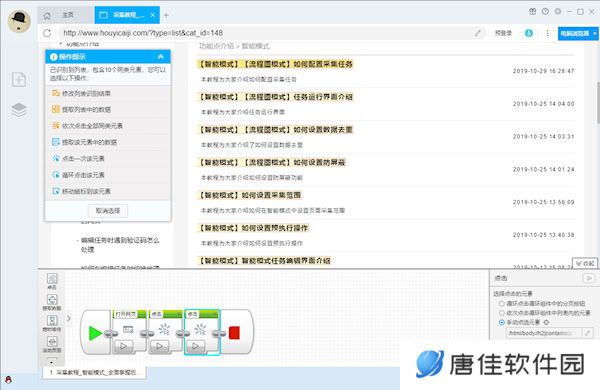Show more components with down arrow
Image resolution: width=600 pixels, height=390 pixels.
point(52,361)
